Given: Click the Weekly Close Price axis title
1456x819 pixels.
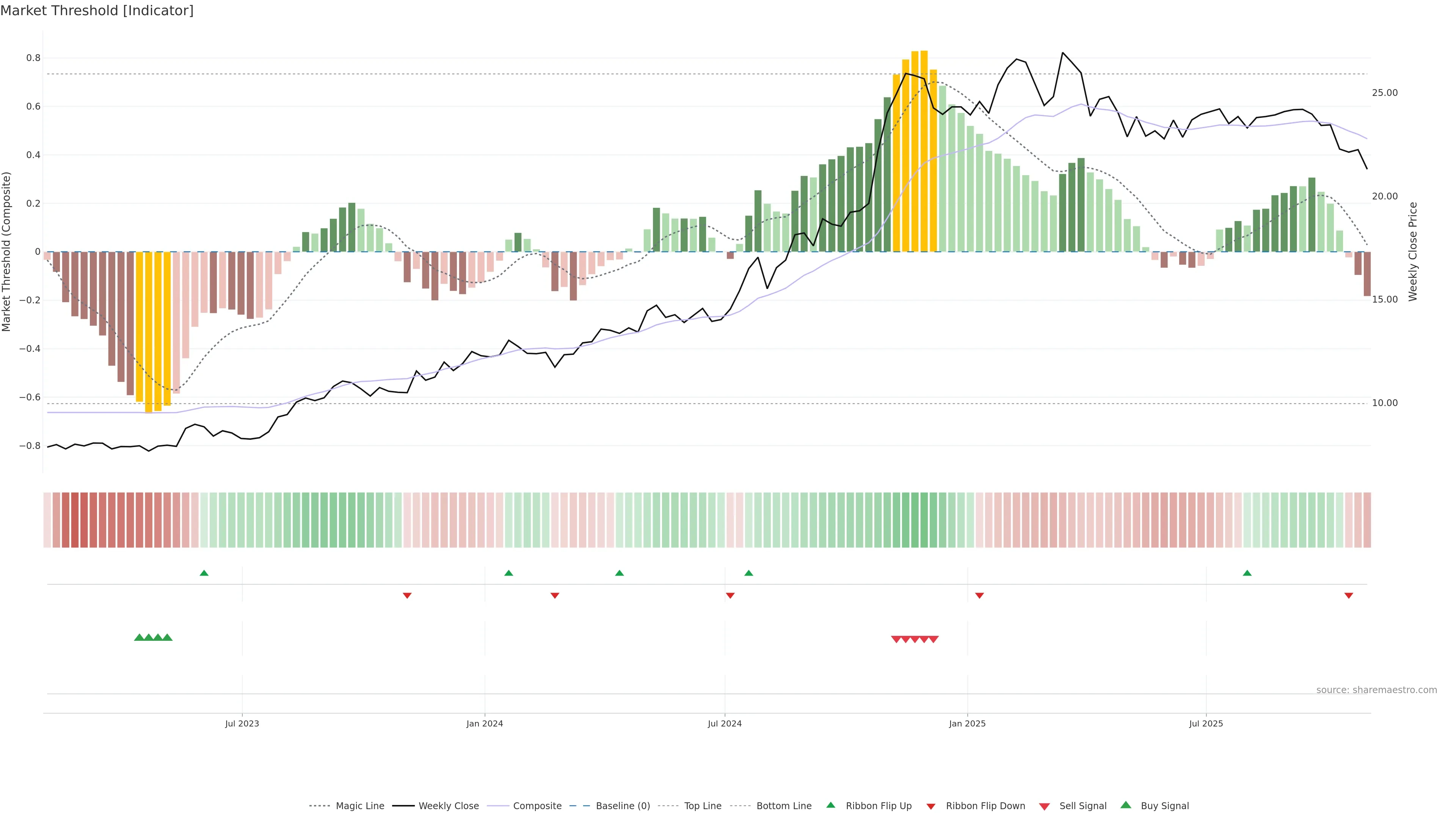Looking at the screenshot, I should pyautogui.click(x=1412, y=251).
